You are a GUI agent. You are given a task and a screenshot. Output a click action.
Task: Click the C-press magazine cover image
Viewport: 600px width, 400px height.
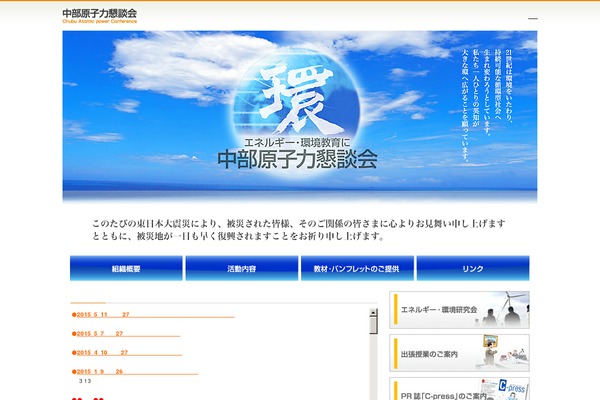pyautogui.click(x=505, y=389)
